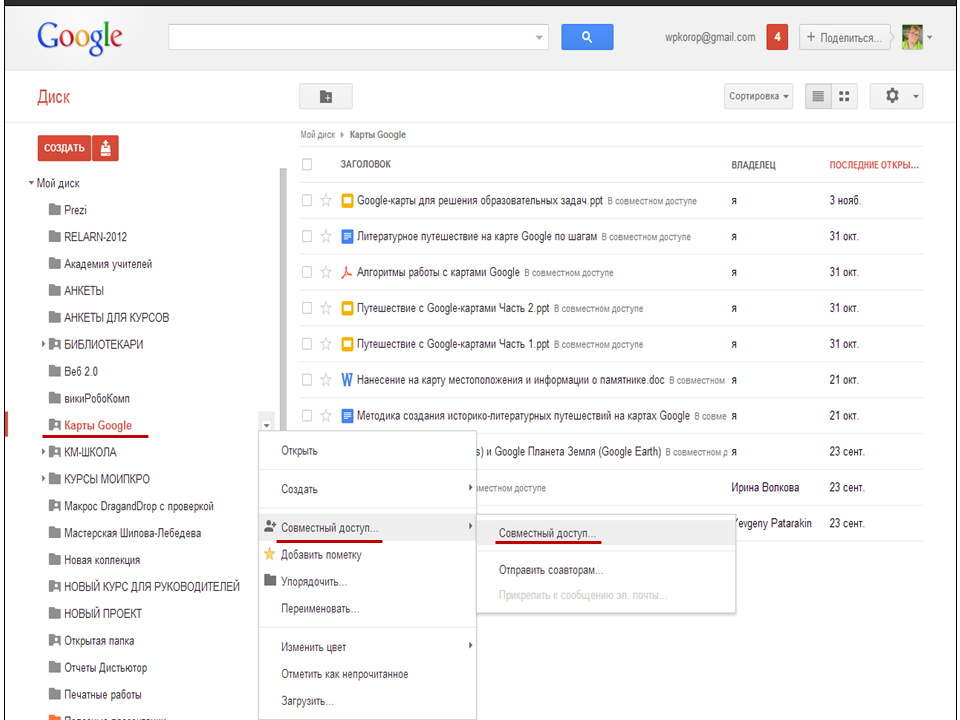Click the dropdown arrow of Карты Google folder
The height and width of the screenshot is (720, 960).
point(266,425)
